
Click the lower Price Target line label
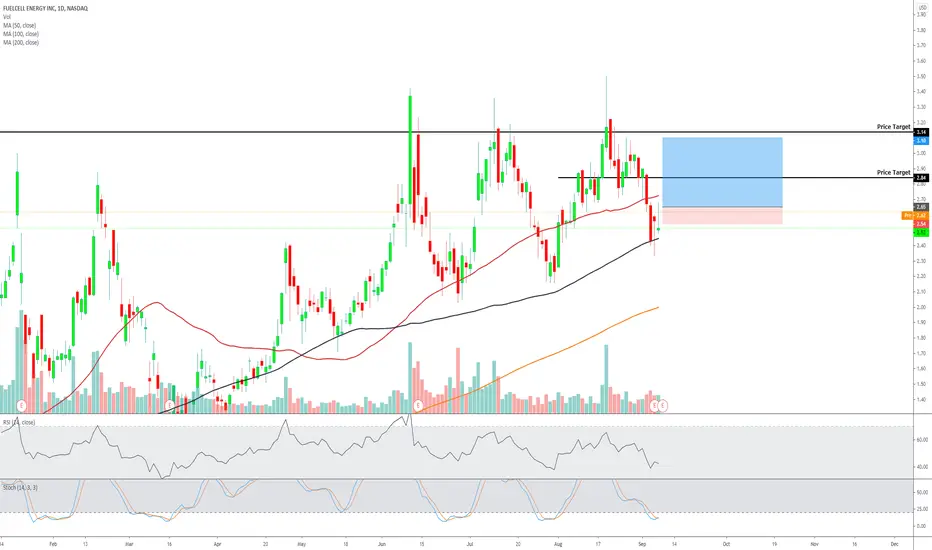tap(893, 172)
